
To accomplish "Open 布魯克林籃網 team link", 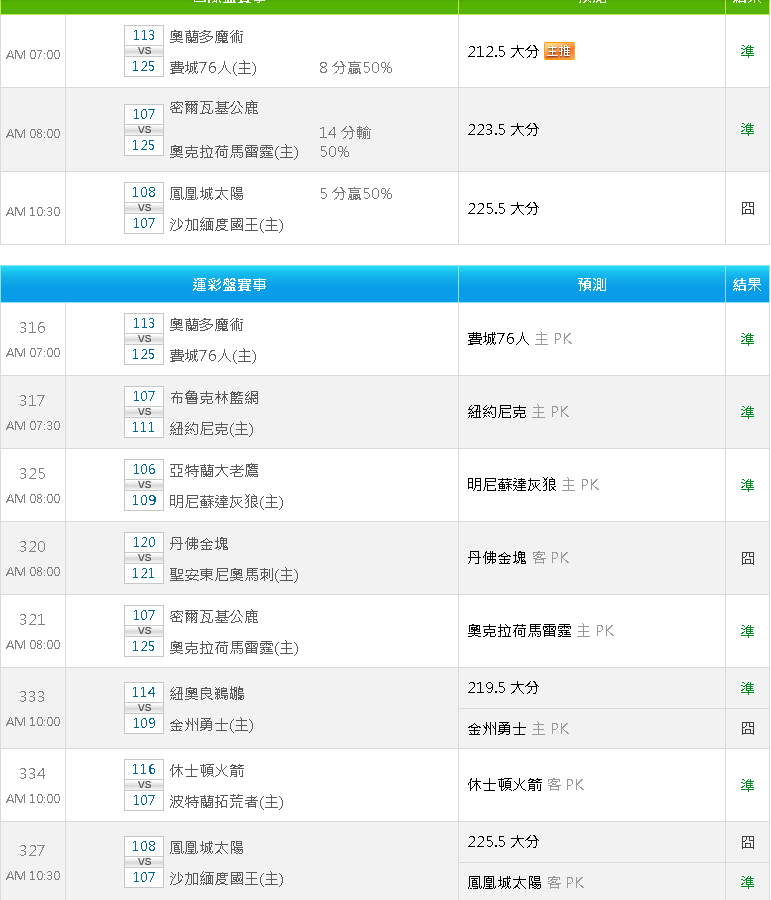I will point(214,398).
